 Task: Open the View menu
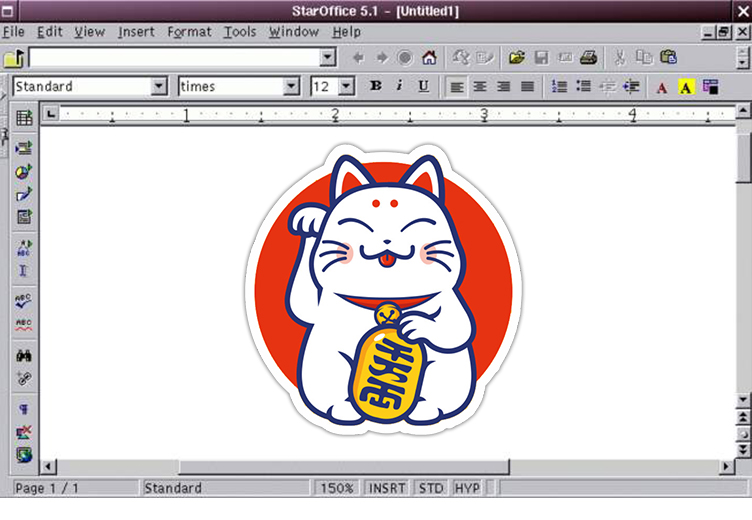point(90,32)
